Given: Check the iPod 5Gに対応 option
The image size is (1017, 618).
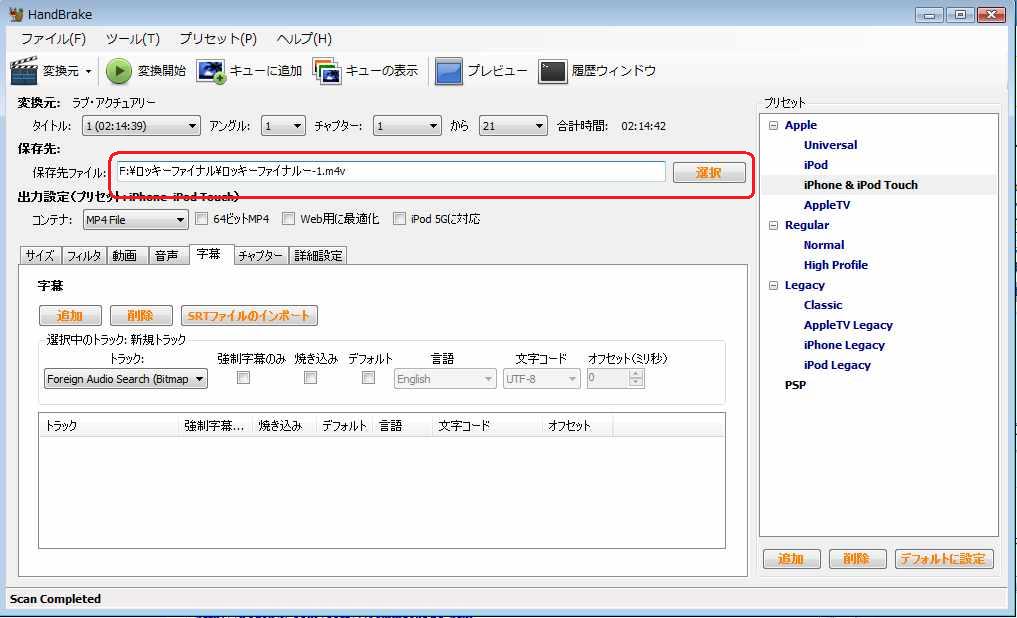Looking at the screenshot, I should tap(400, 219).
